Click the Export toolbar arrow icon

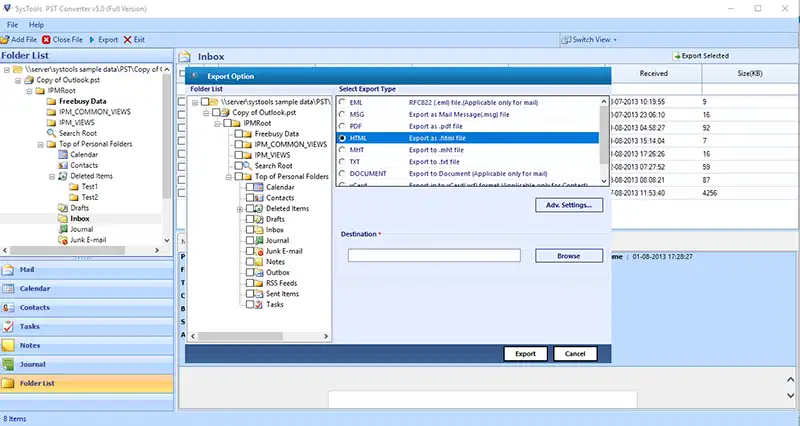pos(92,39)
